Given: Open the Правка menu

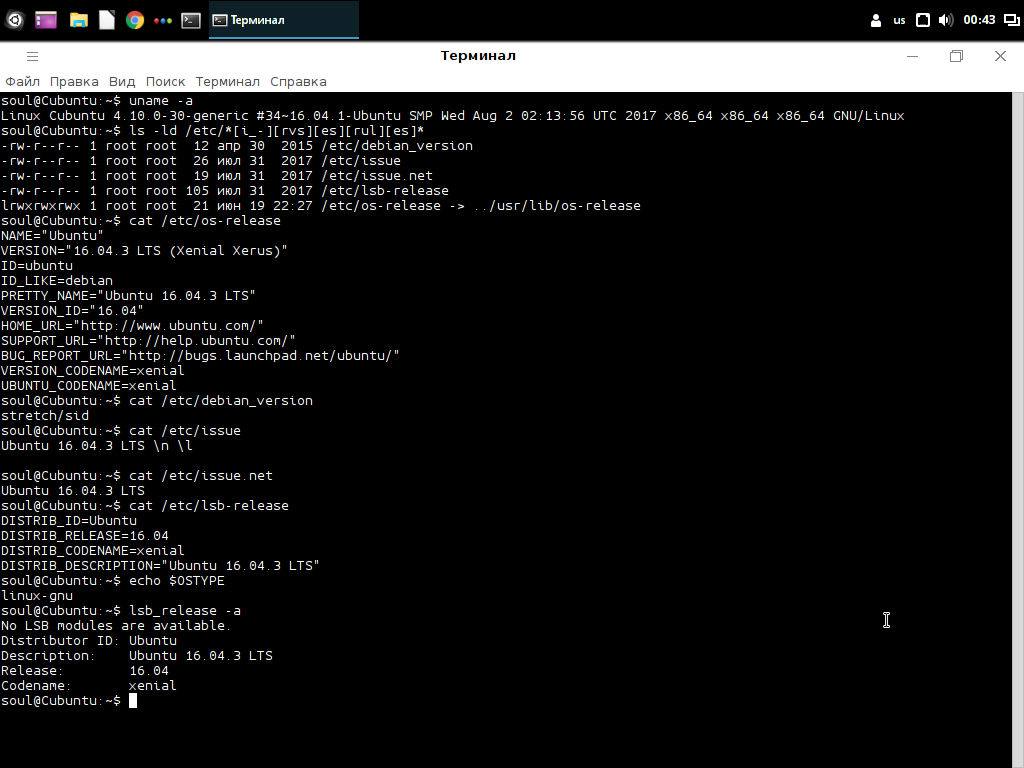Looking at the screenshot, I should click(x=74, y=82).
